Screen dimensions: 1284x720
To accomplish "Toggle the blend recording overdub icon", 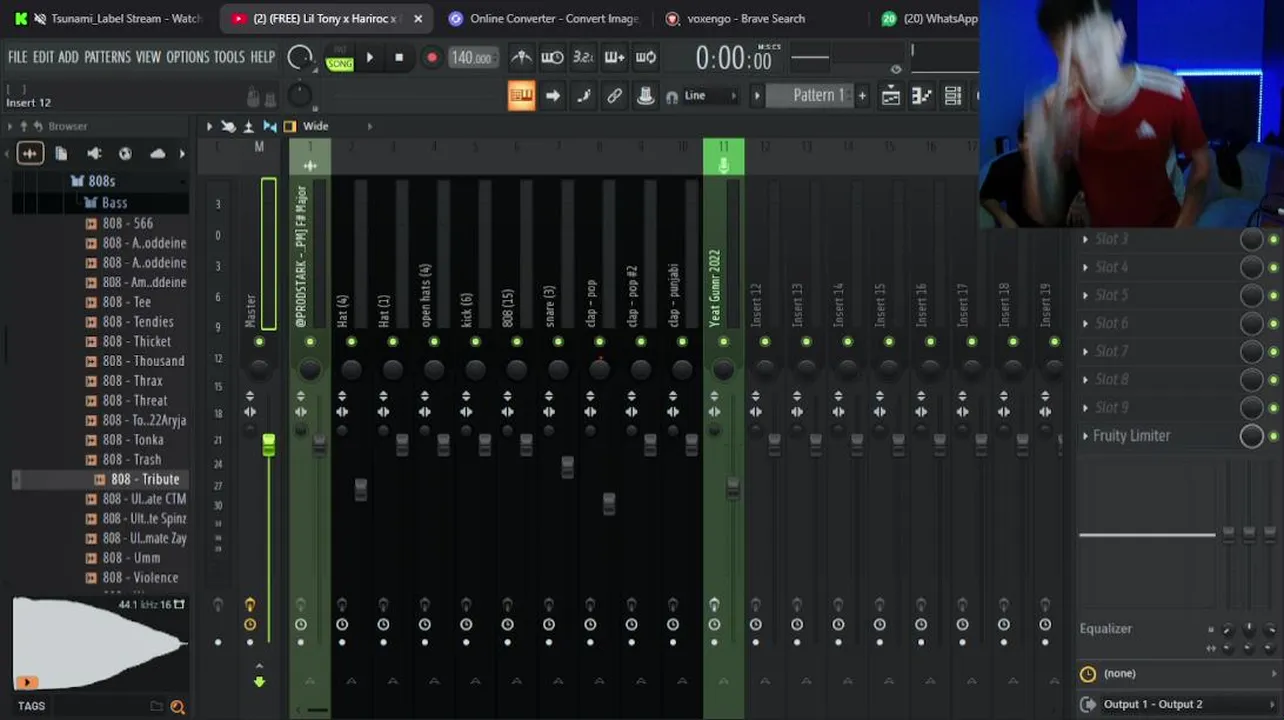I will coord(615,57).
